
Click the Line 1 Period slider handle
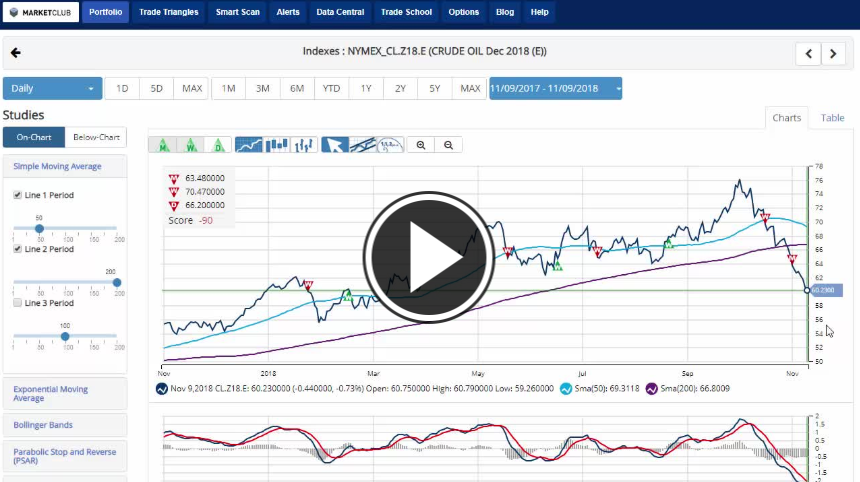39,228
